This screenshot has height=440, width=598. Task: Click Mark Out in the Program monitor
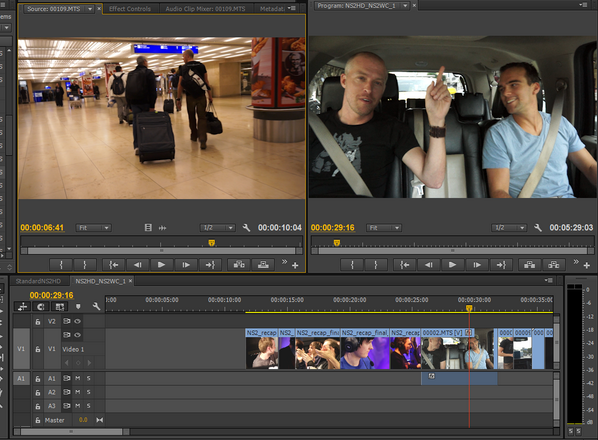click(x=376, y=265)
